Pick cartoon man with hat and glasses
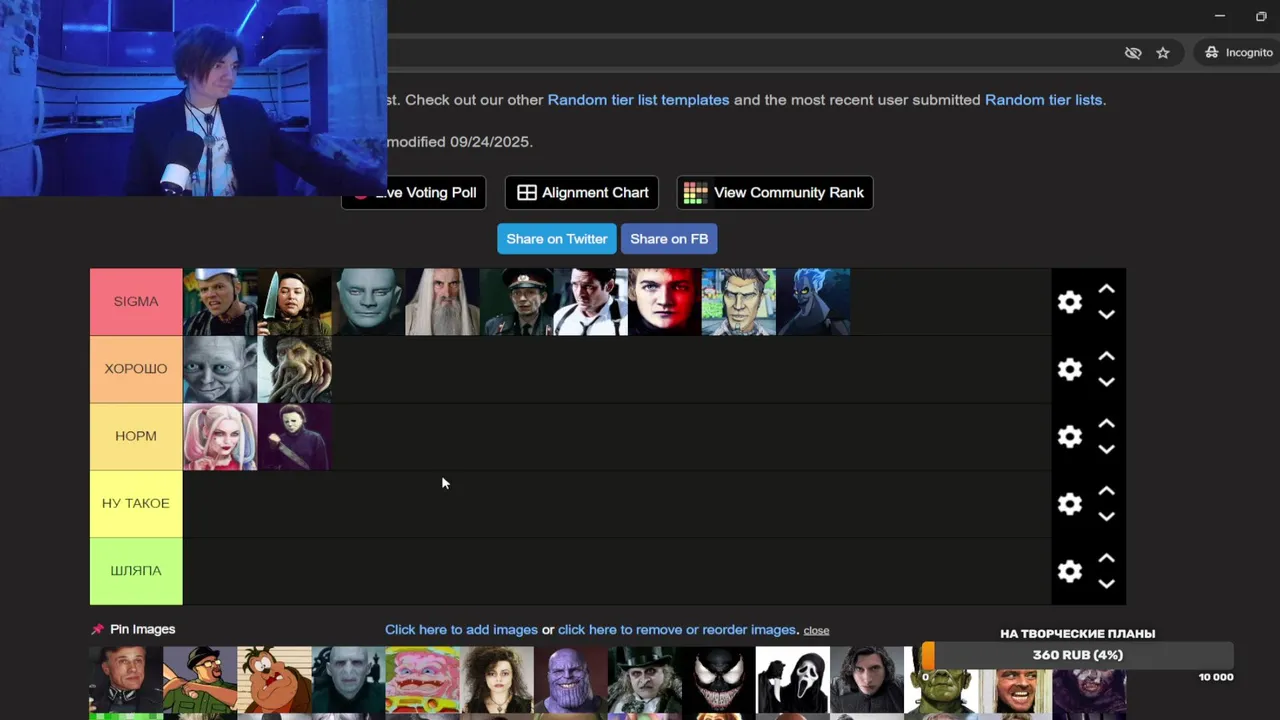 tap(200, 679)
